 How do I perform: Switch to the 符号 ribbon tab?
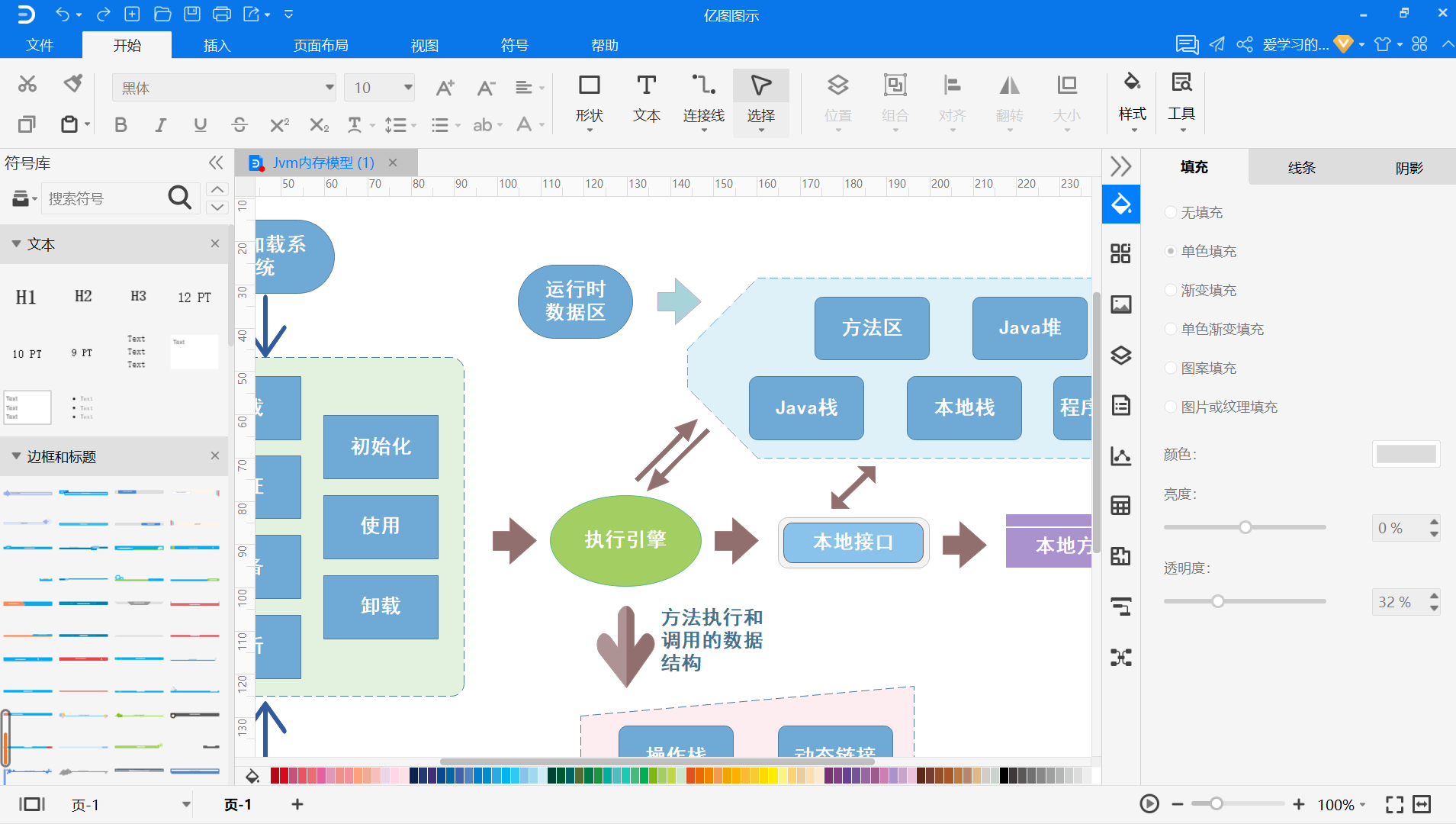click(x=515, y=45)
